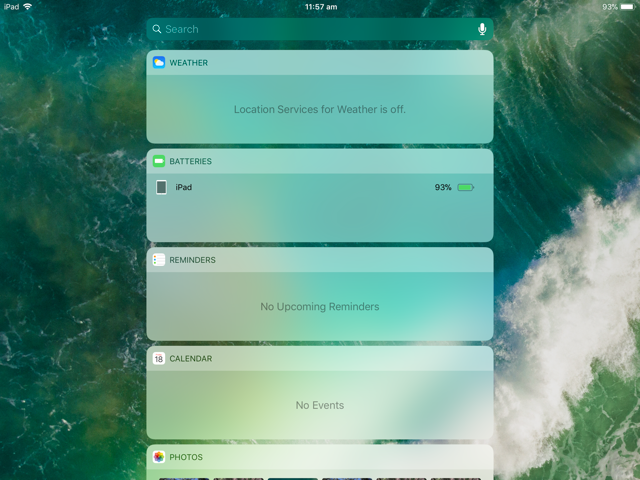This screenshot has width=640, height=480.
Task: Tap 'No Events' in Calendar widget
Action: click(320, 405)
